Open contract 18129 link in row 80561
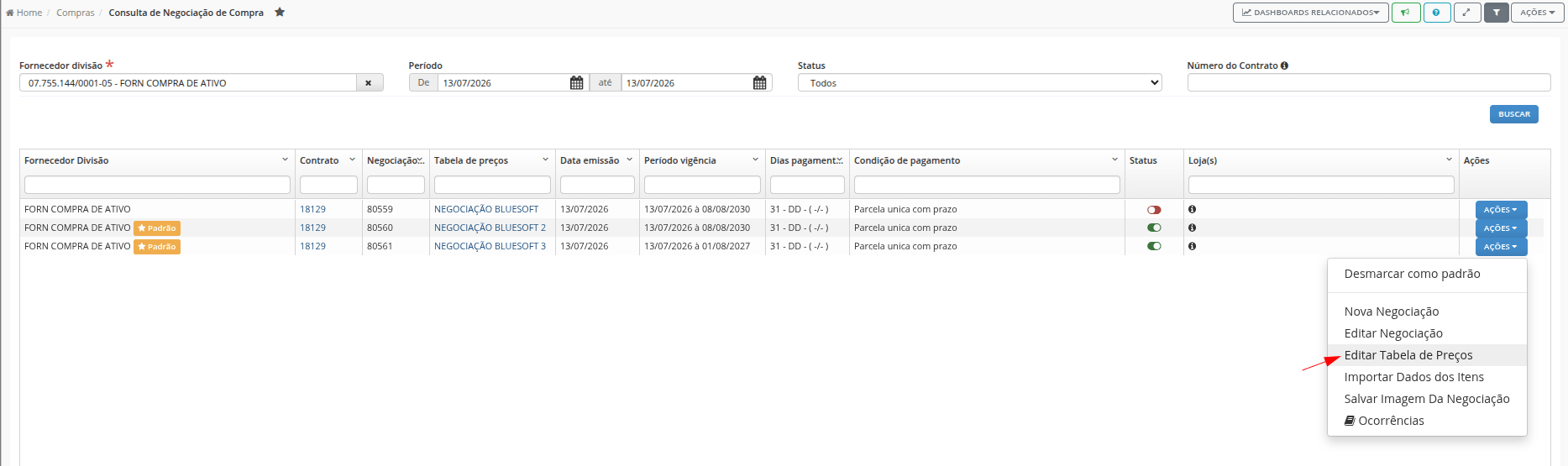The image size is (1568, 466). [x=312, y=246]
